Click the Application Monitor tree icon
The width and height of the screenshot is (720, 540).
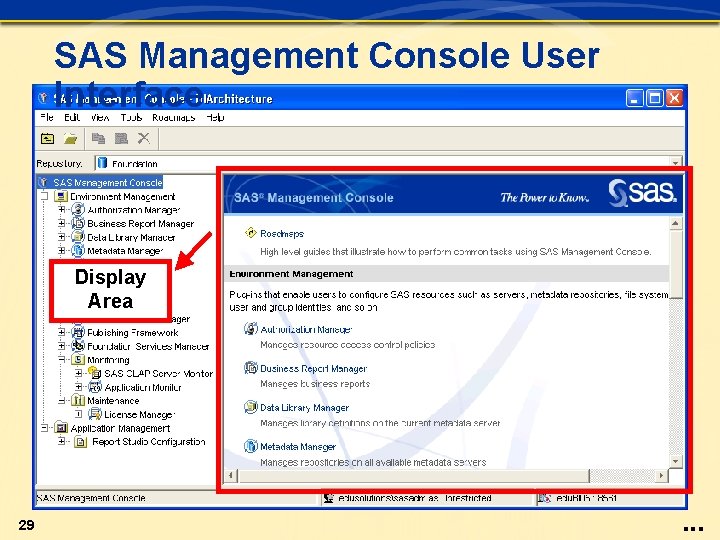point(95,387)
